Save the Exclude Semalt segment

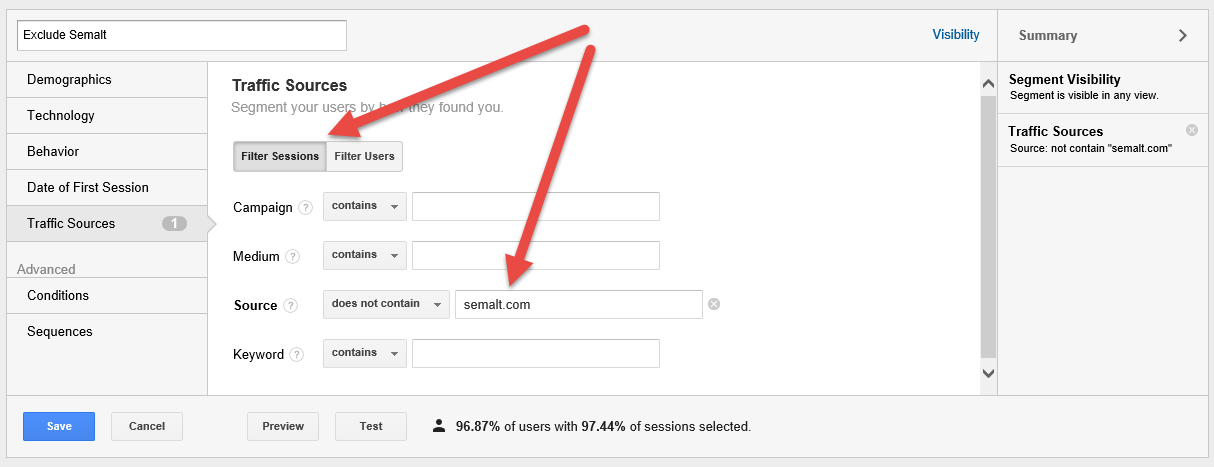[59, 426]
